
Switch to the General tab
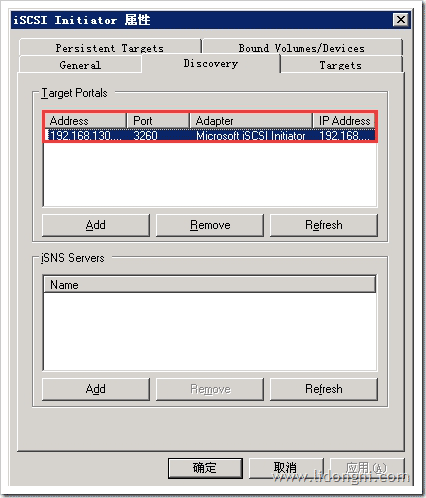pos(80,65)
